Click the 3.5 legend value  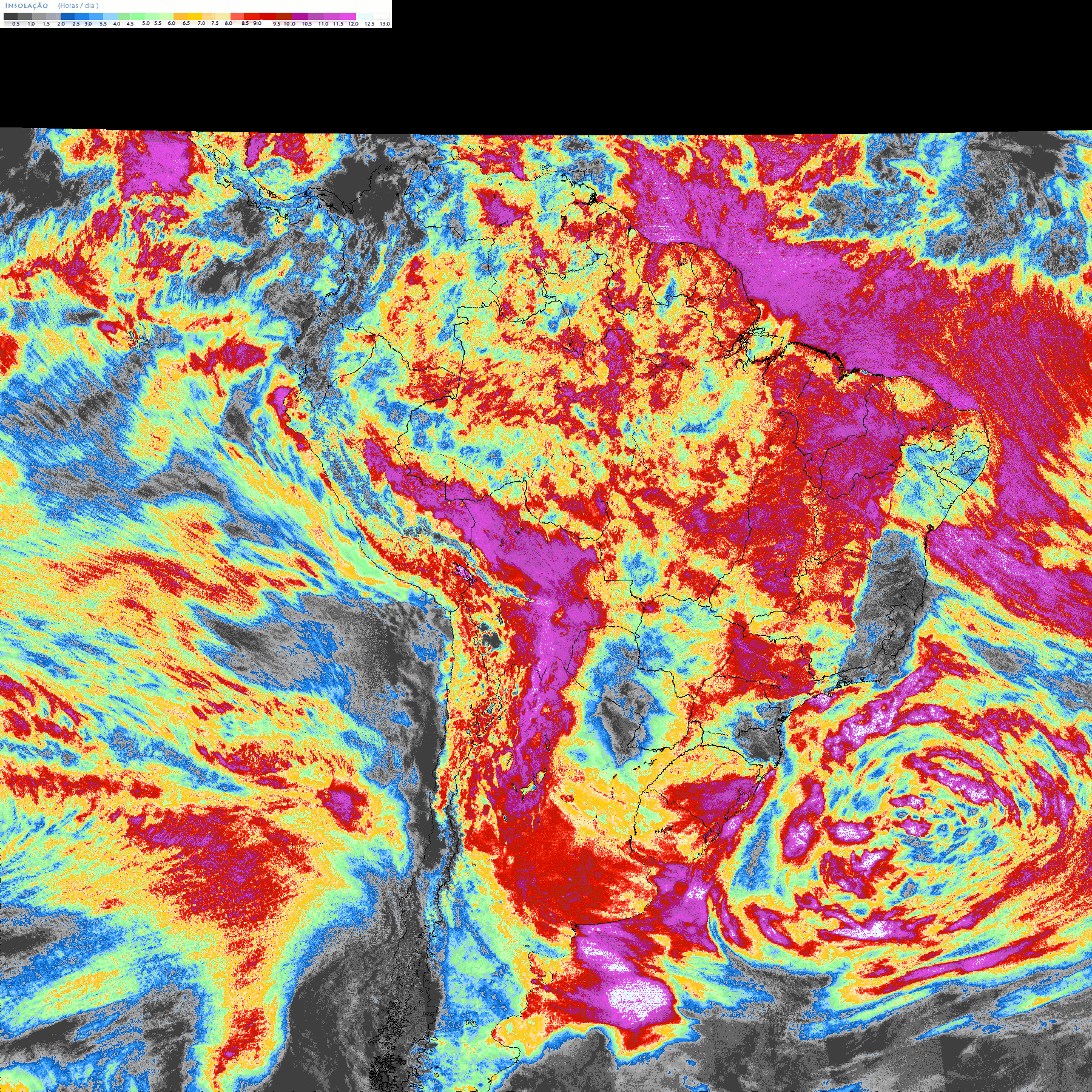(103, 24)
